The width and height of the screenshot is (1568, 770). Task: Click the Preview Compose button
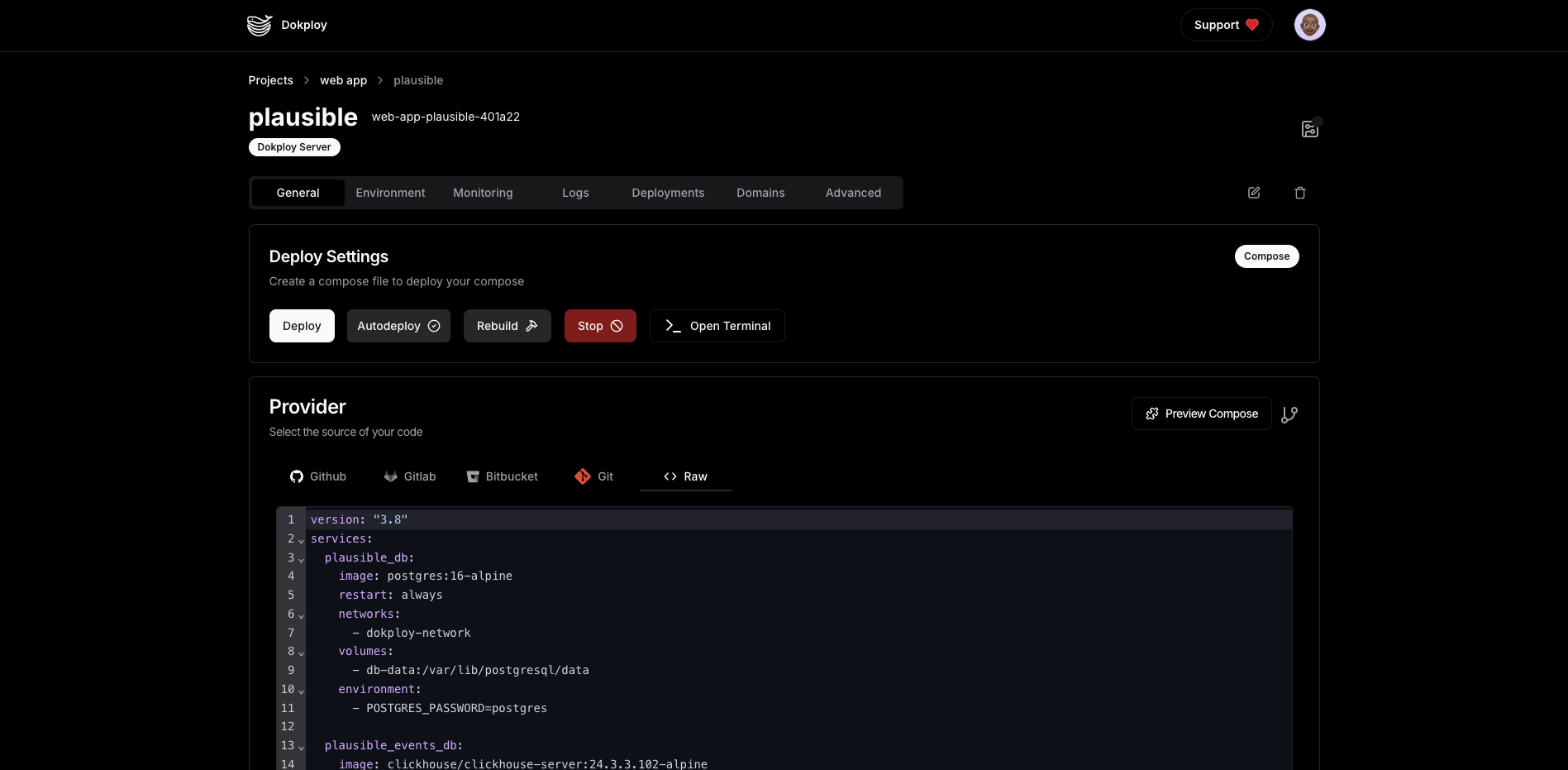pos(1202,414)
